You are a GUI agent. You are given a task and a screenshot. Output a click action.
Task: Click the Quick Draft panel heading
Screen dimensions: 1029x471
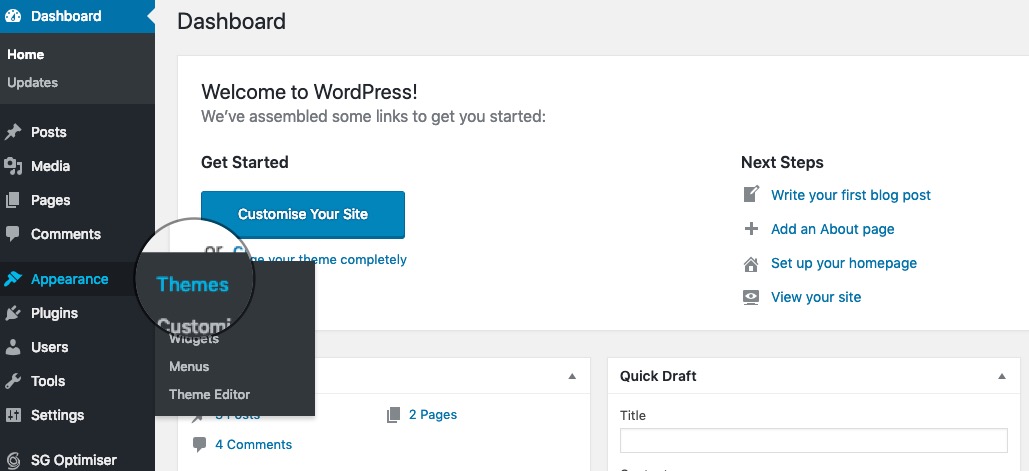click(x=658, y=377)
